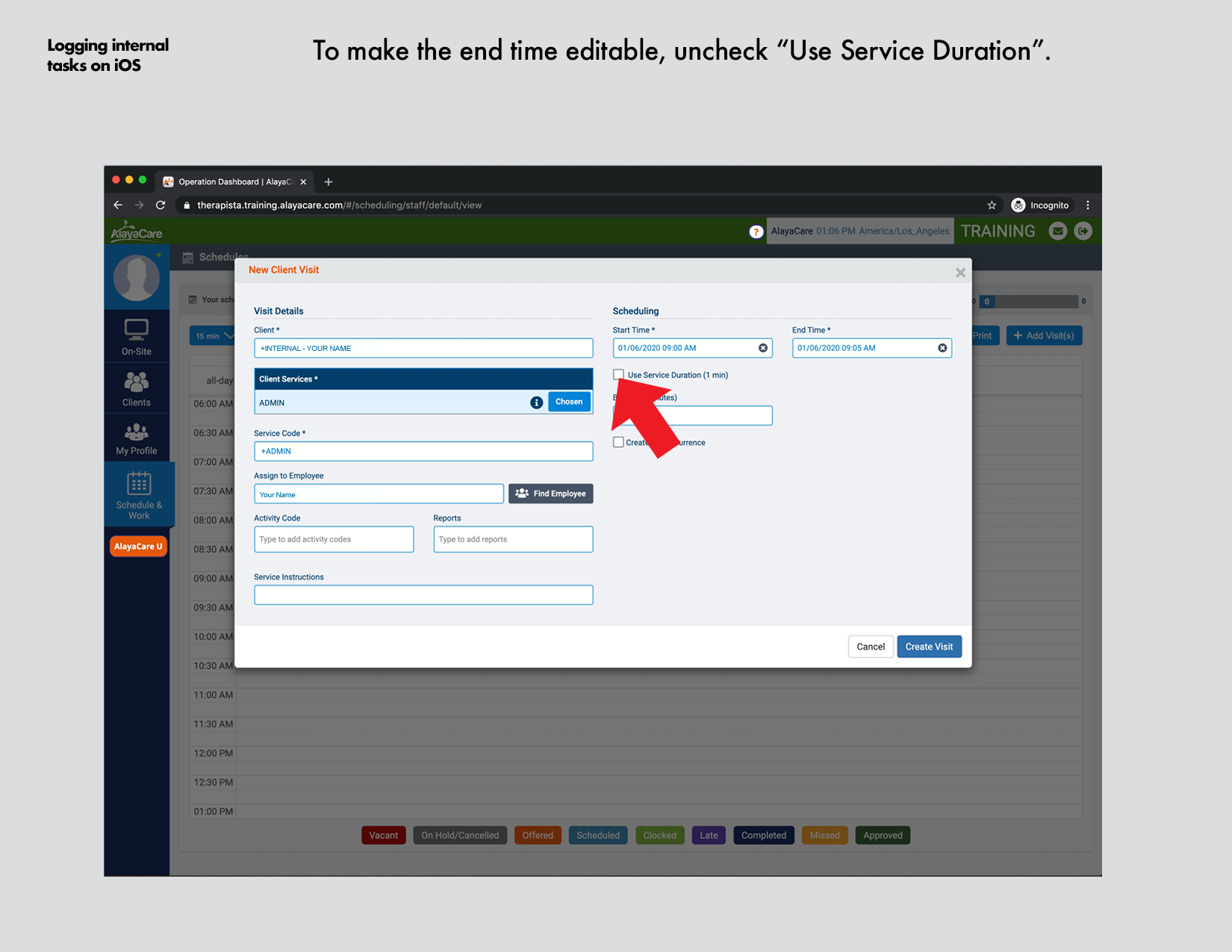Select the Completed status legend chip
The image size is (1232, 952).
763,835
